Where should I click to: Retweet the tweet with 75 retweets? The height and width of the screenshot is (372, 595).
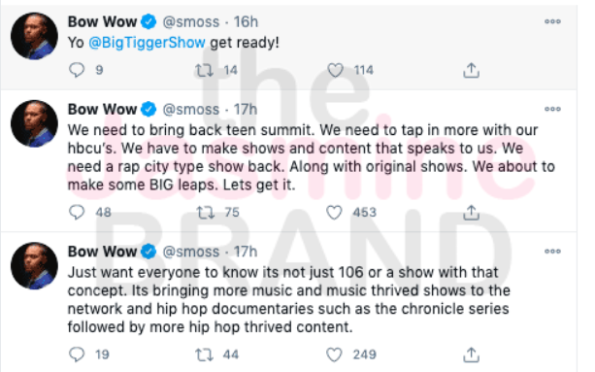[x=205, y=212]
